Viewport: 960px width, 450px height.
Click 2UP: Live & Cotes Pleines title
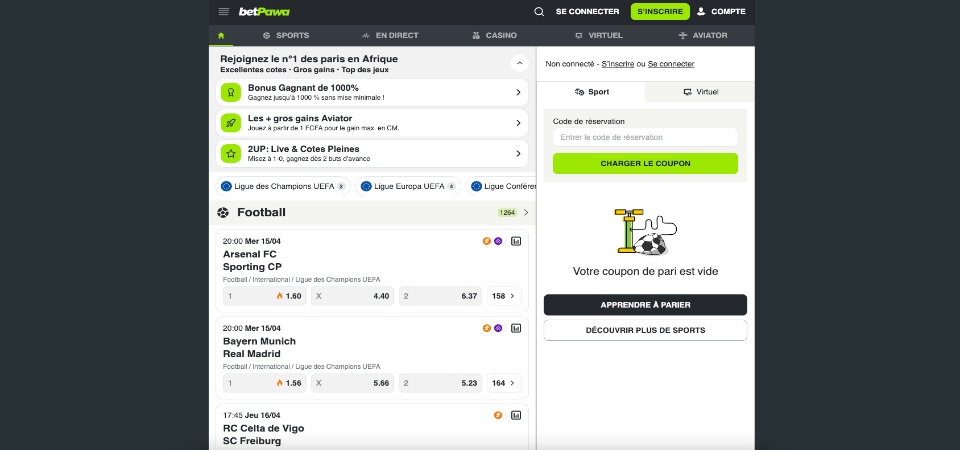[x=304, y=149]
